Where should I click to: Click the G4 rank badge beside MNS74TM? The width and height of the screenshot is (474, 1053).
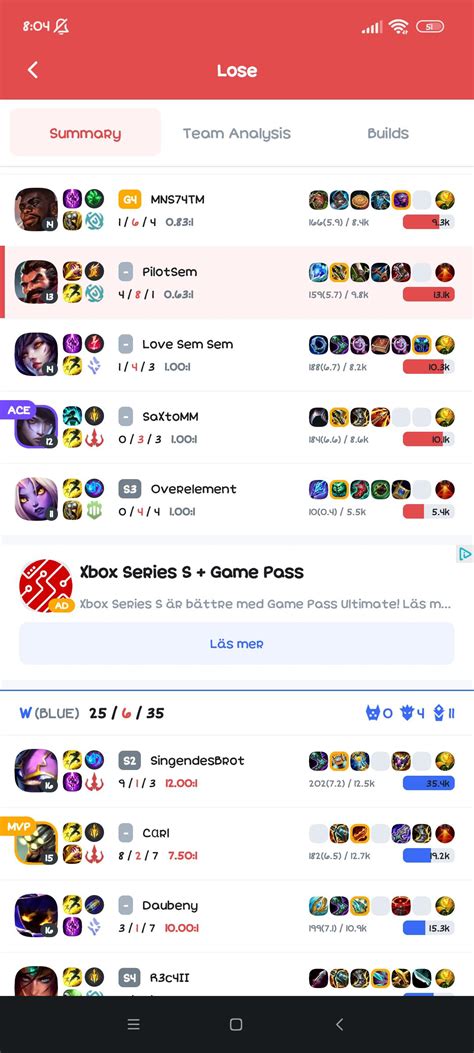click(x=130, y=199)
